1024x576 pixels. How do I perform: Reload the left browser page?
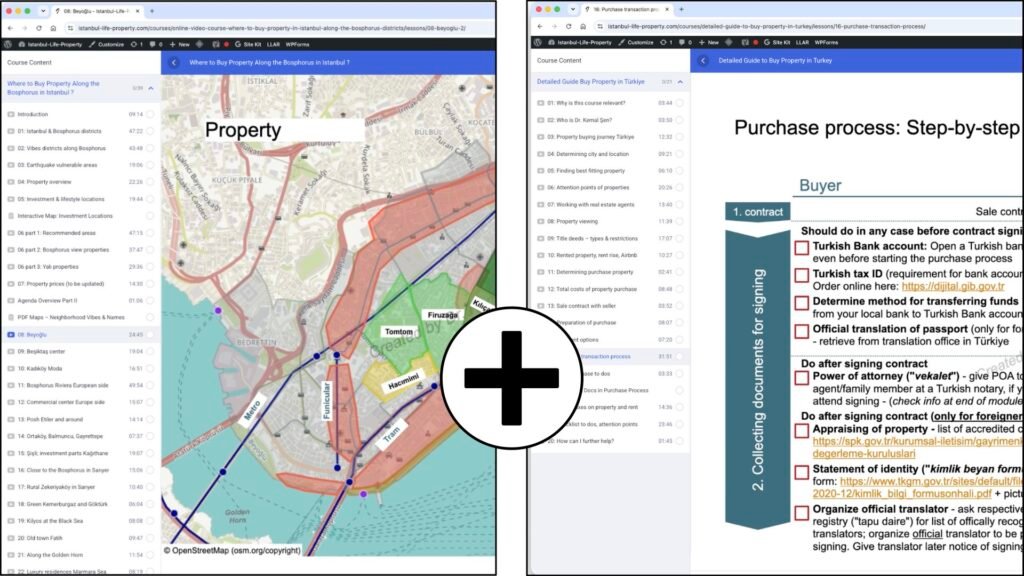[39, 28]
